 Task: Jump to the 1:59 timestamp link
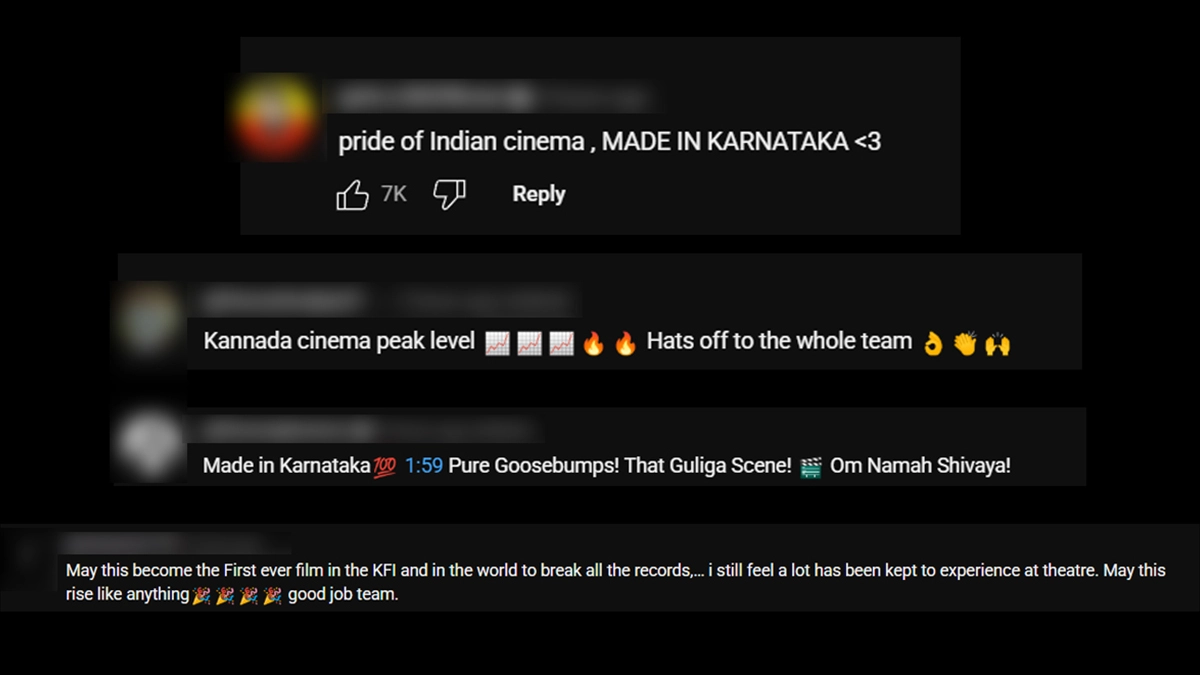coord(424,466)
